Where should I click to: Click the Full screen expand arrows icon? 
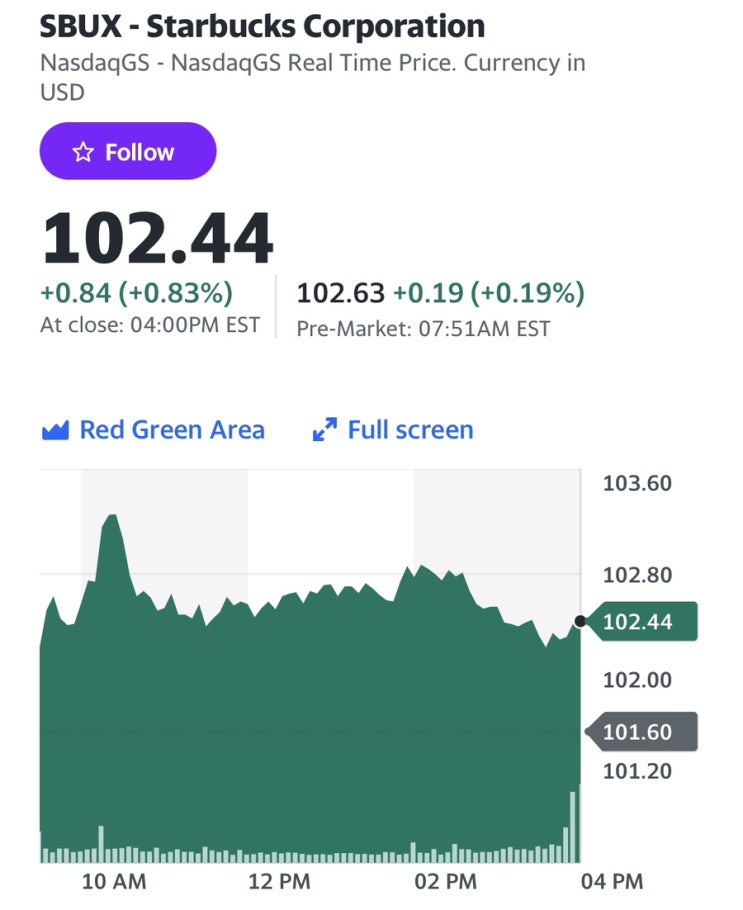(324, 430)
